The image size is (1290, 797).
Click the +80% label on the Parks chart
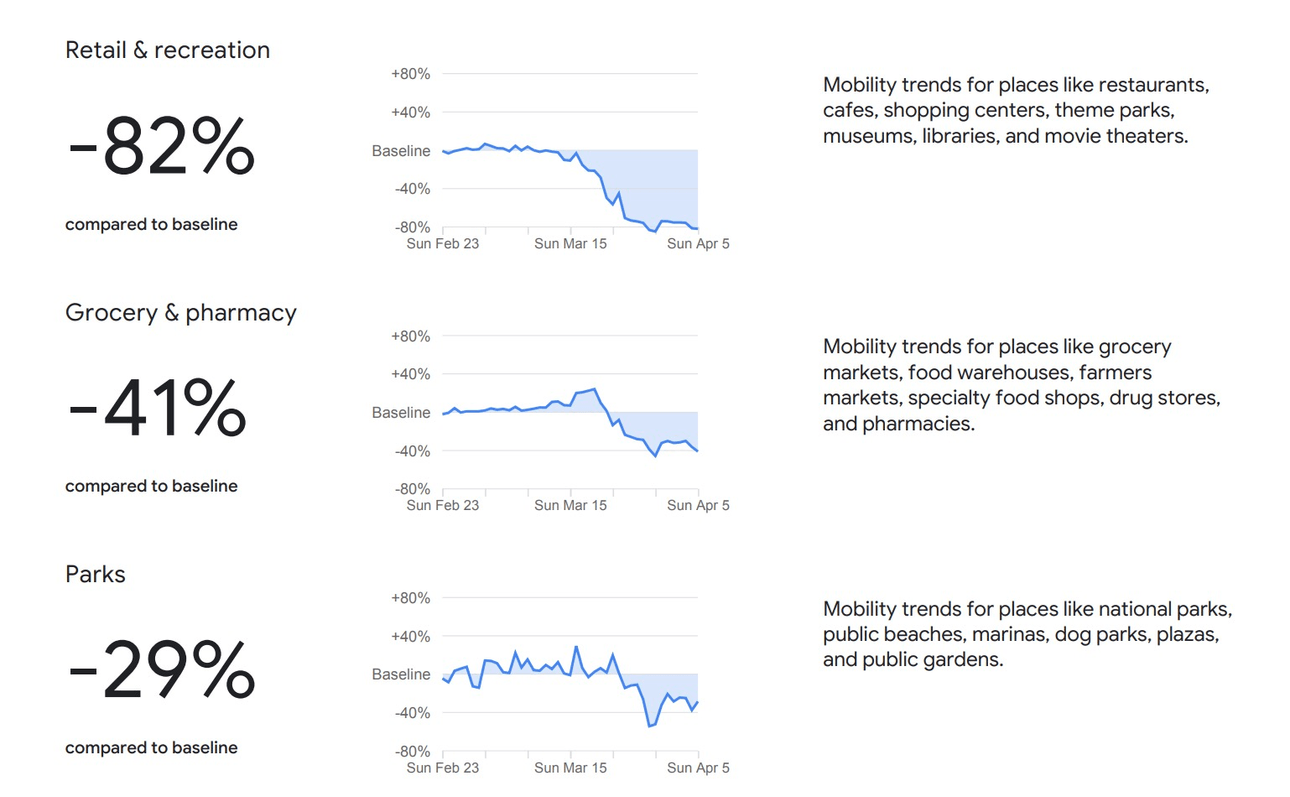[x=410, y=598]
